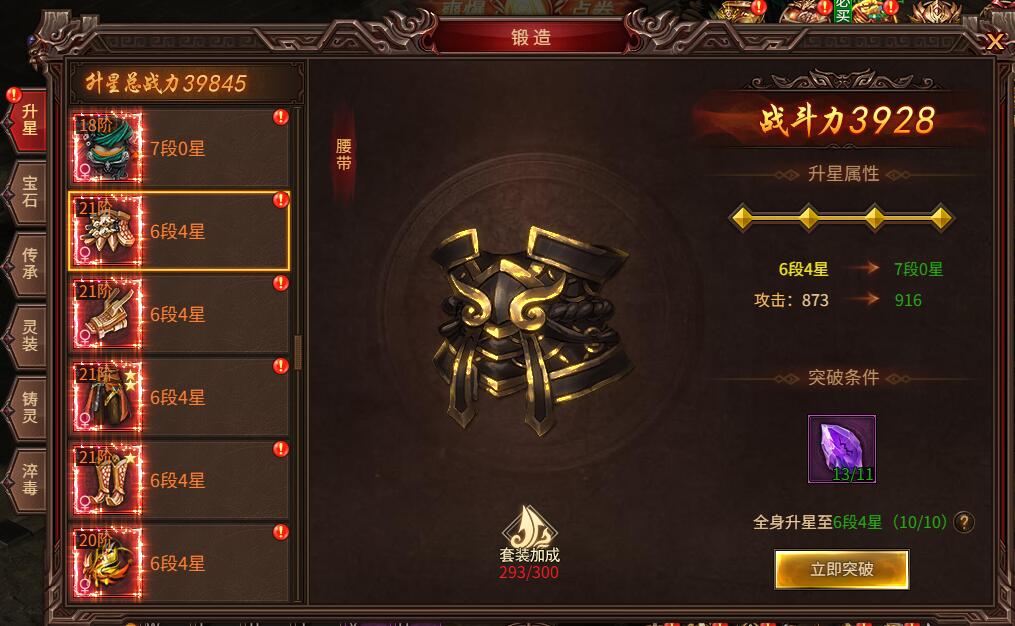Screen dimensions: 1015x626
Task: Click the purple crystal breakthrough material
Action: 842,449
